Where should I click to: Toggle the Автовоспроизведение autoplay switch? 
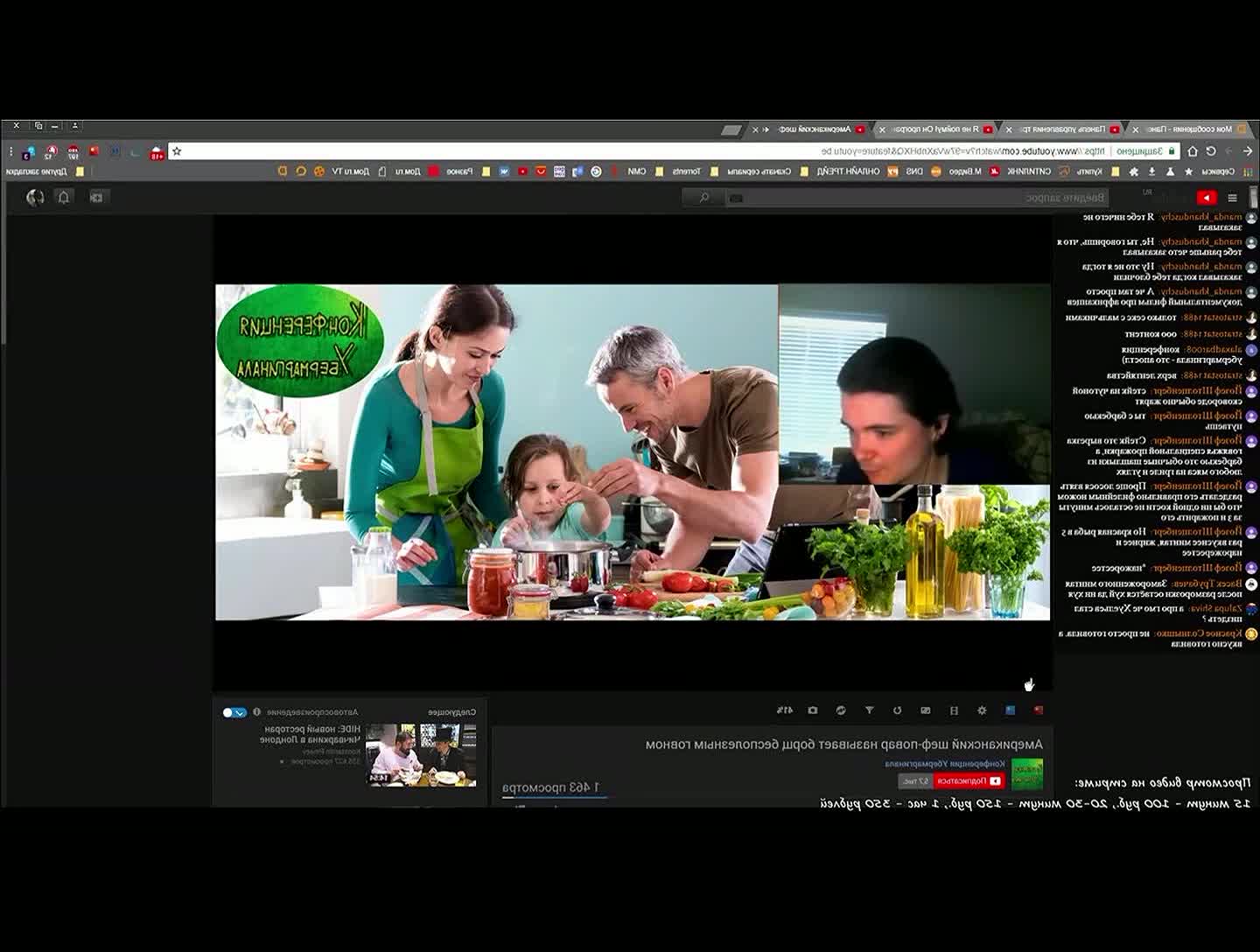234,712
